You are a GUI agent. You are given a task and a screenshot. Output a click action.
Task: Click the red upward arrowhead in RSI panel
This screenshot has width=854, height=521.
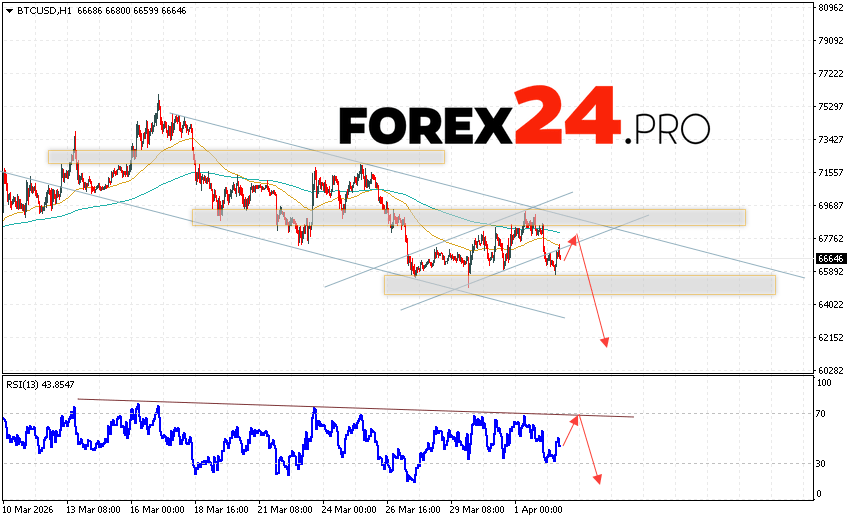(x=577, y=417)
